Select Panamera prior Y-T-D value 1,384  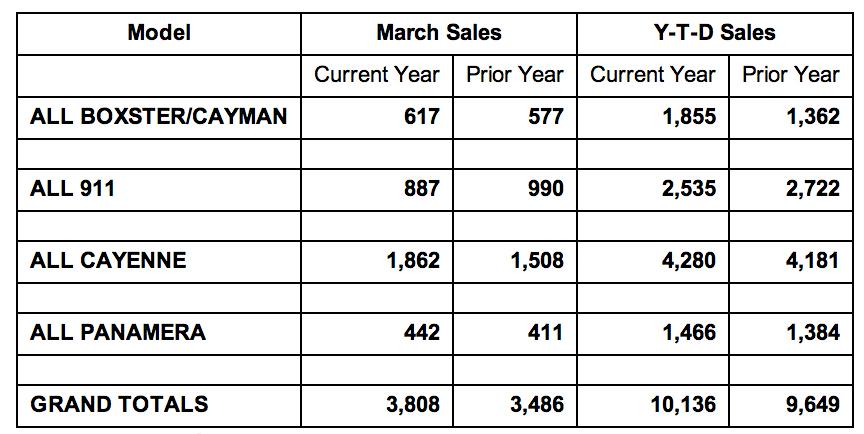[811, 333]
